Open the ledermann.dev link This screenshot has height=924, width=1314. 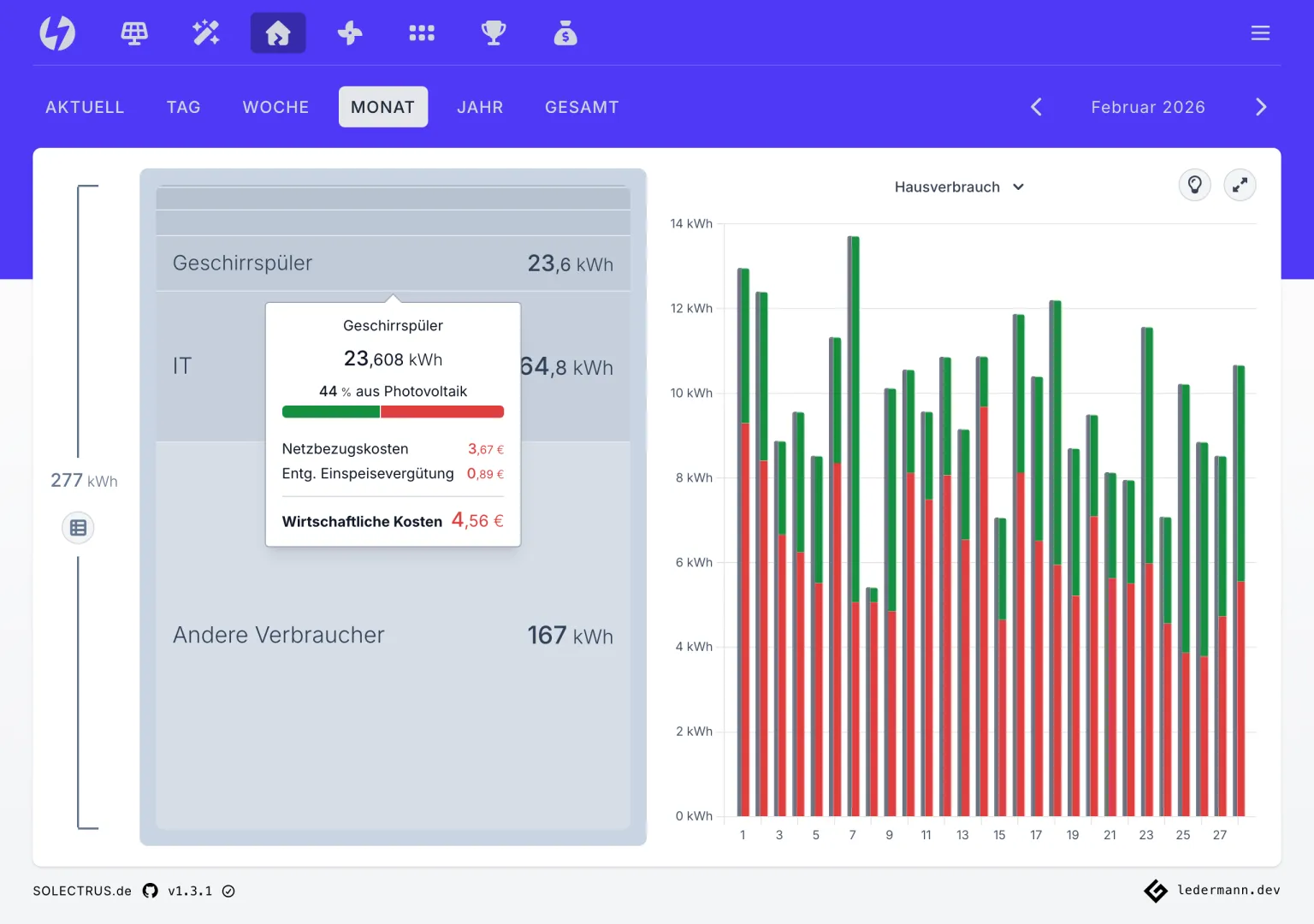pyautogui.click(x=1228, y=891)
